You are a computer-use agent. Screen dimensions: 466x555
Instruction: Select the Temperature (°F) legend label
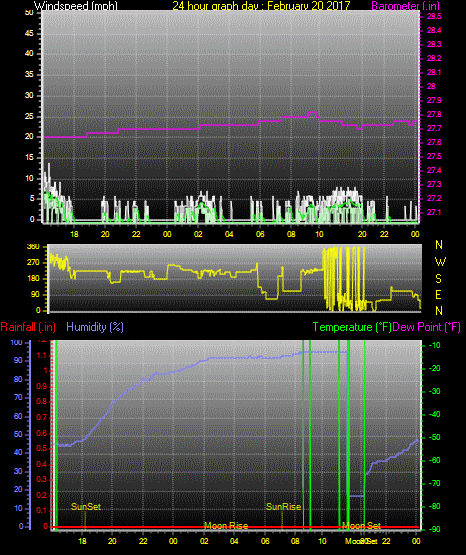pyautogui.click(x=352, y=327)
